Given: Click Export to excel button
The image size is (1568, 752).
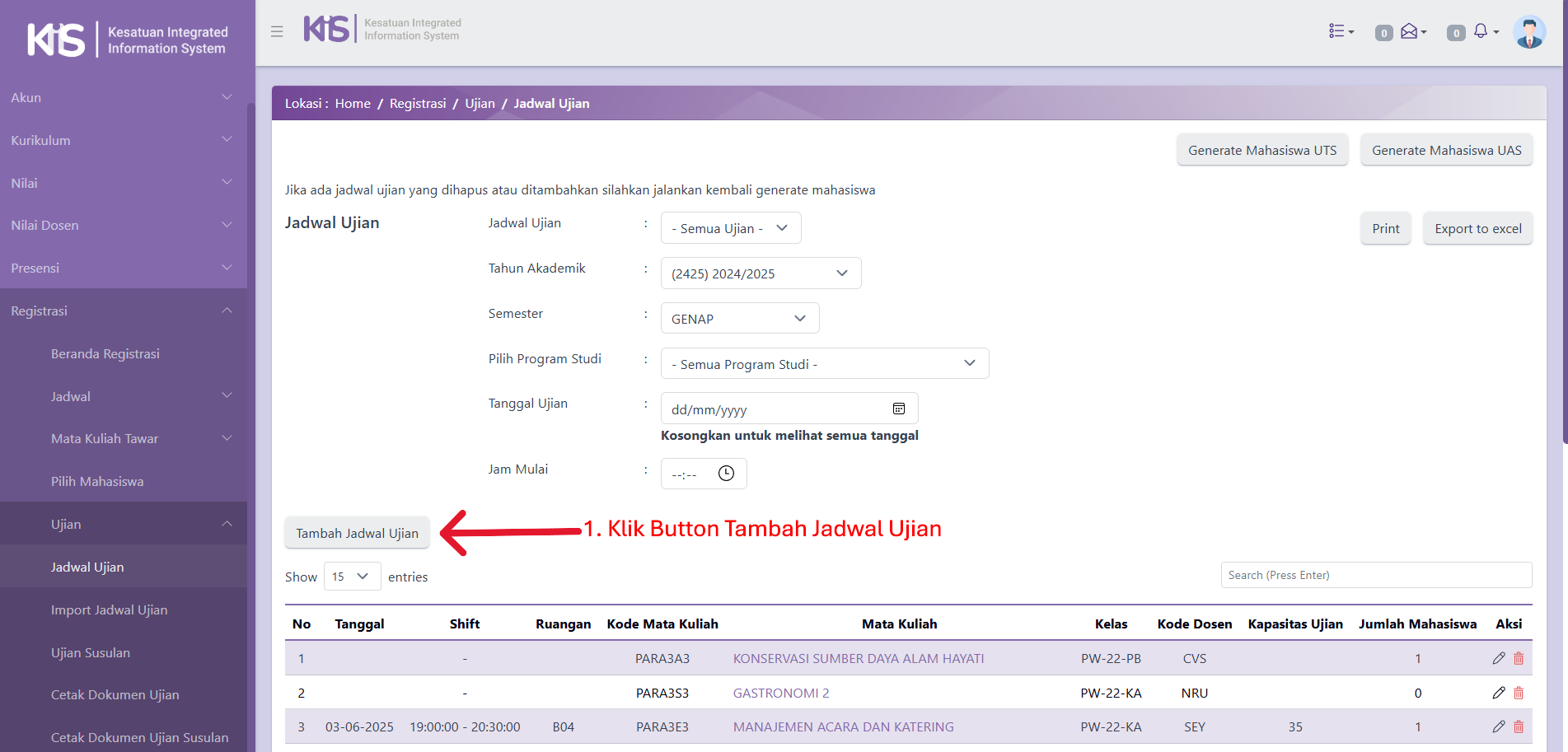Looking at the screenshot, I should [x=1477, y=228].
